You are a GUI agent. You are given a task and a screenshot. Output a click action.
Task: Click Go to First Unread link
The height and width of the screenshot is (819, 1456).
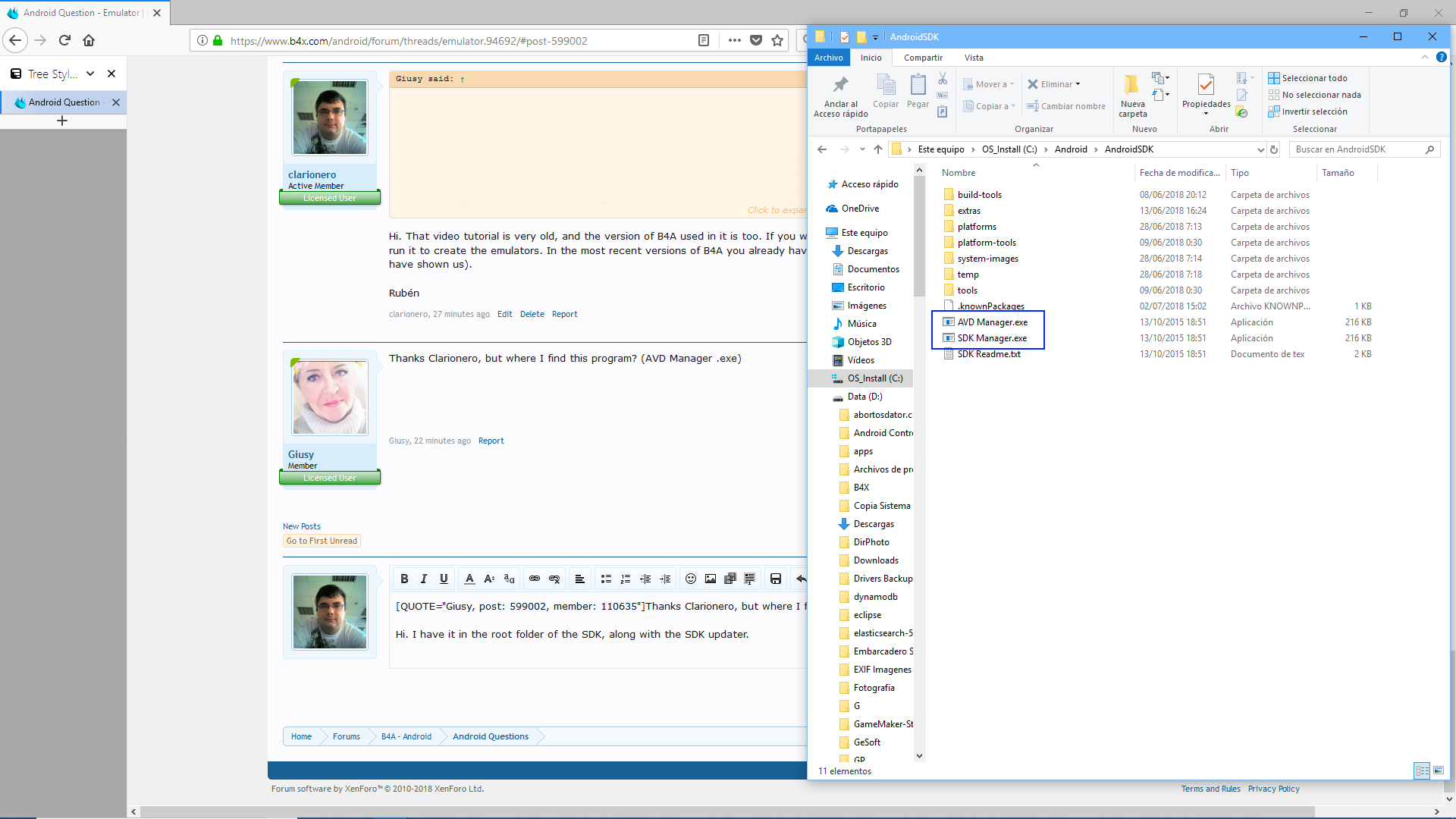[x=321, y=540]
